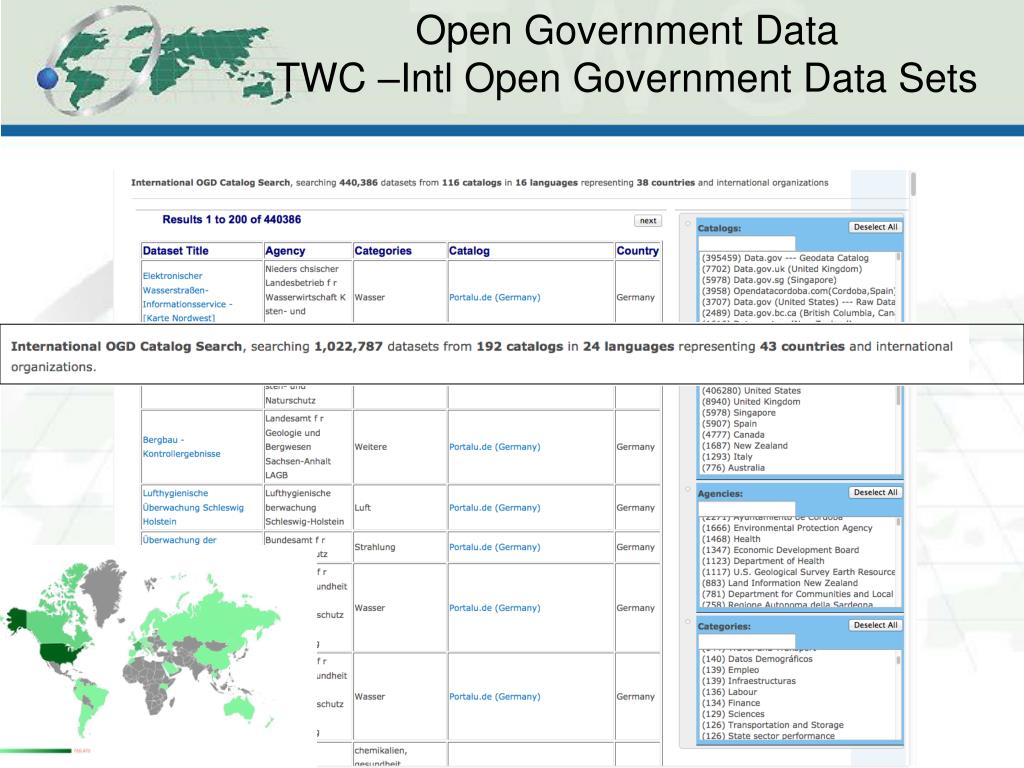Viewport: 1024px width, 768px height.
Task: Select (5978) Singapore in the countries list
Action: point(739,413)
